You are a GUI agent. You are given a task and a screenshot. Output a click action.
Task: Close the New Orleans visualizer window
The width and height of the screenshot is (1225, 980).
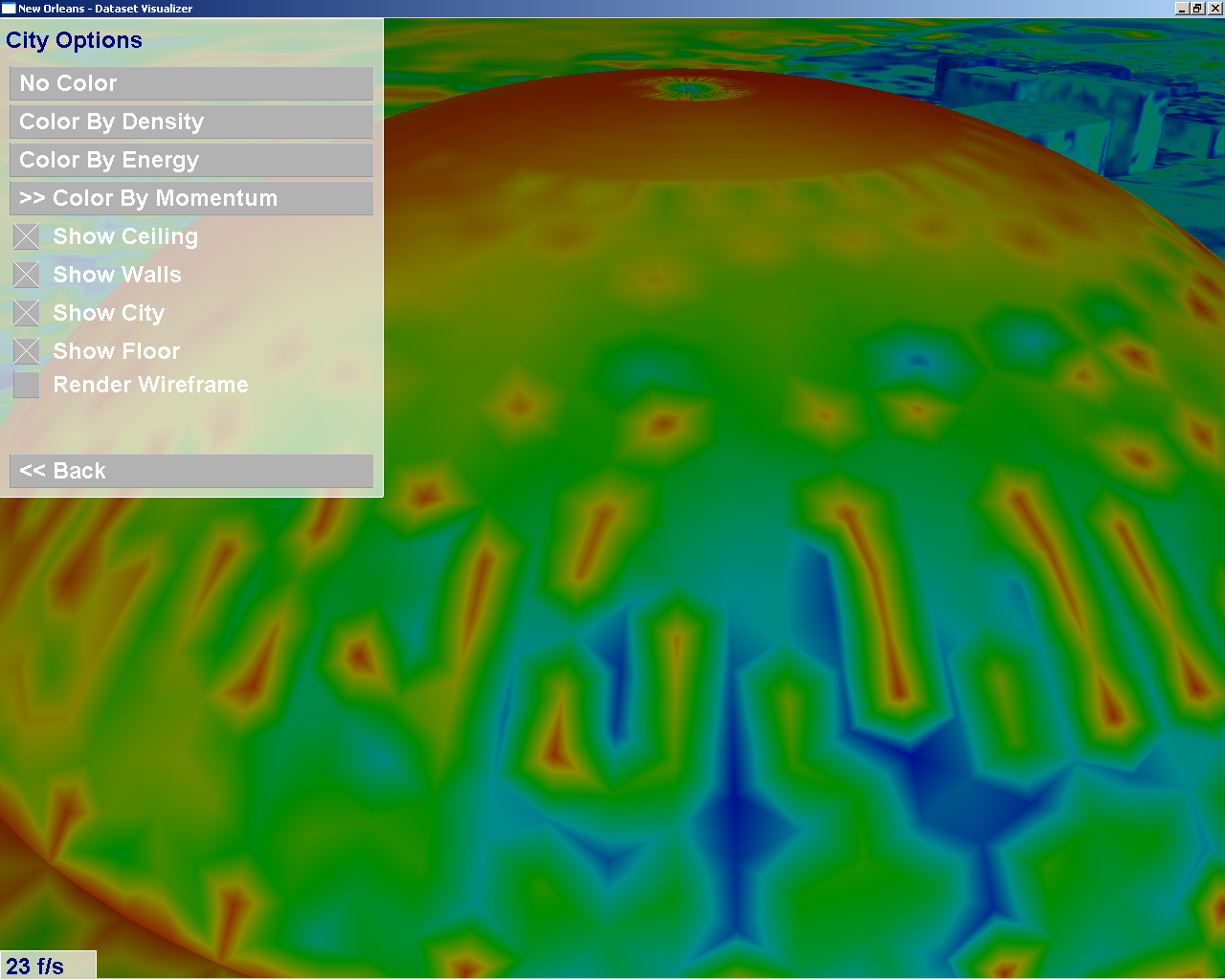(x=1214, y=9)
